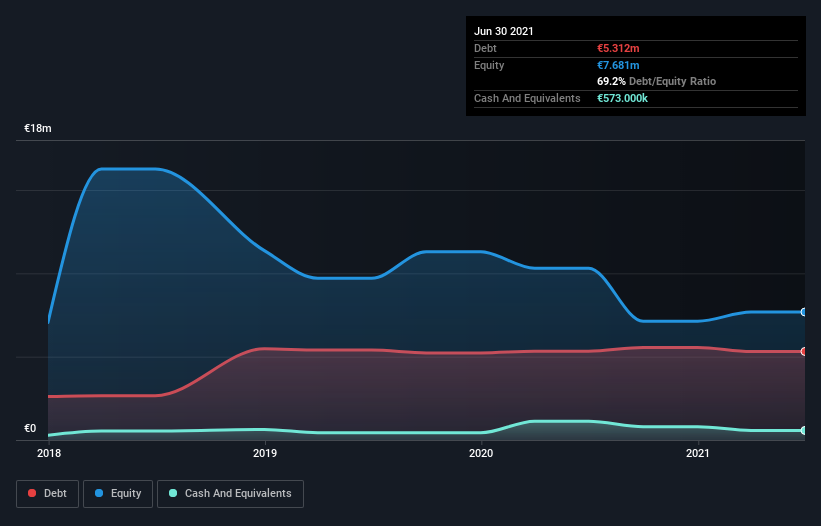Click the Jun 30 2021 tooltip date

tap(504, 31)
